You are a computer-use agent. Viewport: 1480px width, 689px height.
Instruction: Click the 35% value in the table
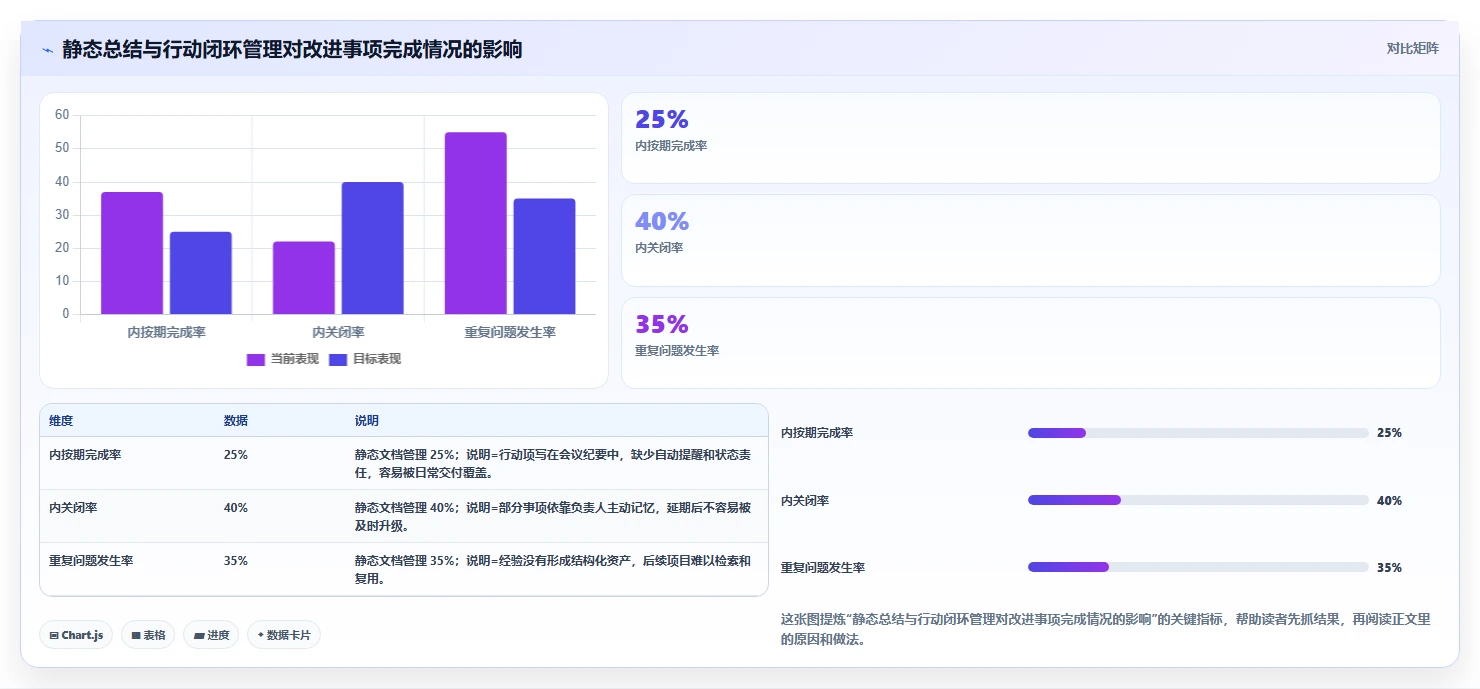[x=236, y=560]
